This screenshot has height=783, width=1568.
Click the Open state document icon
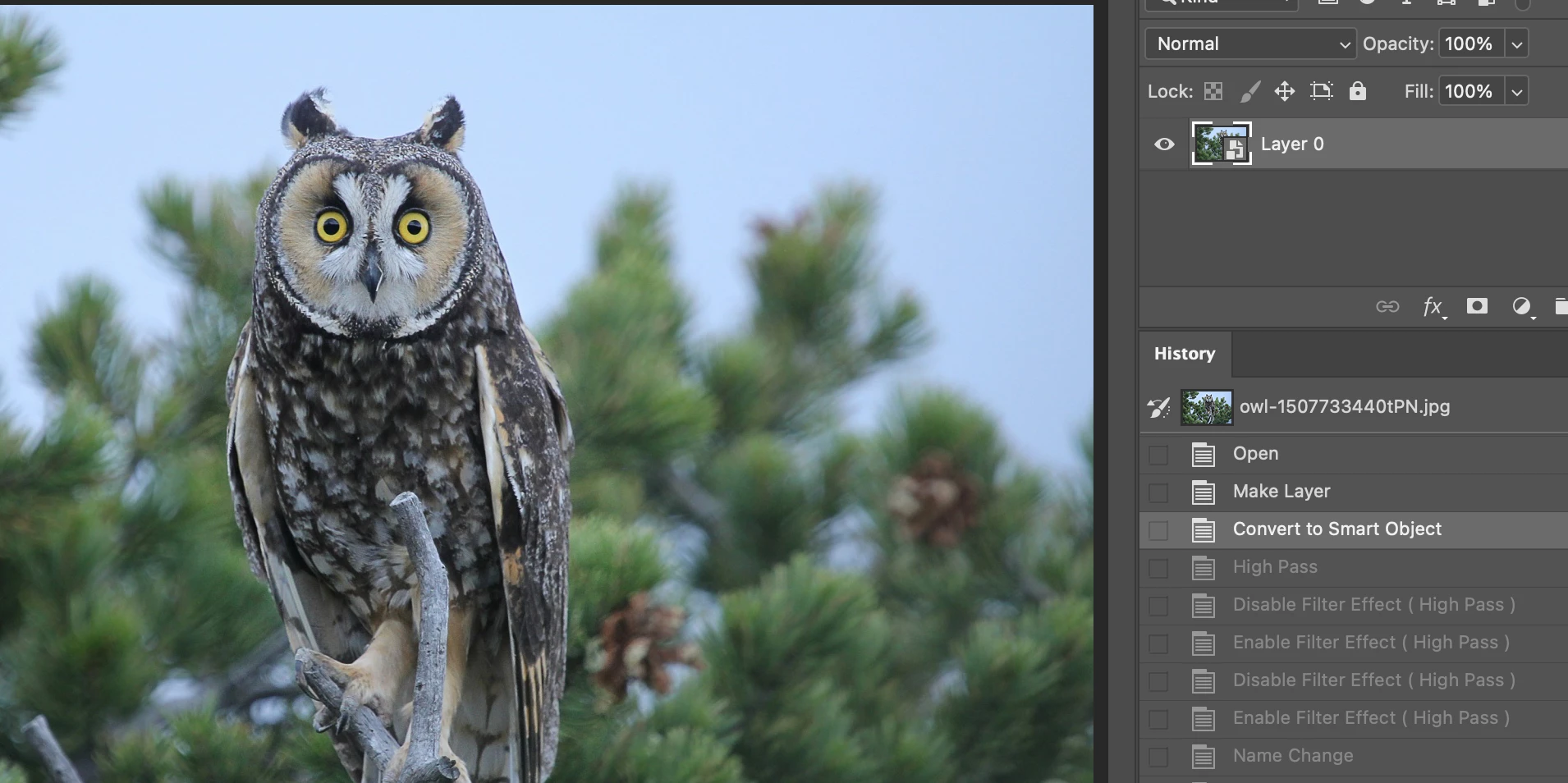coord(1204,454)
